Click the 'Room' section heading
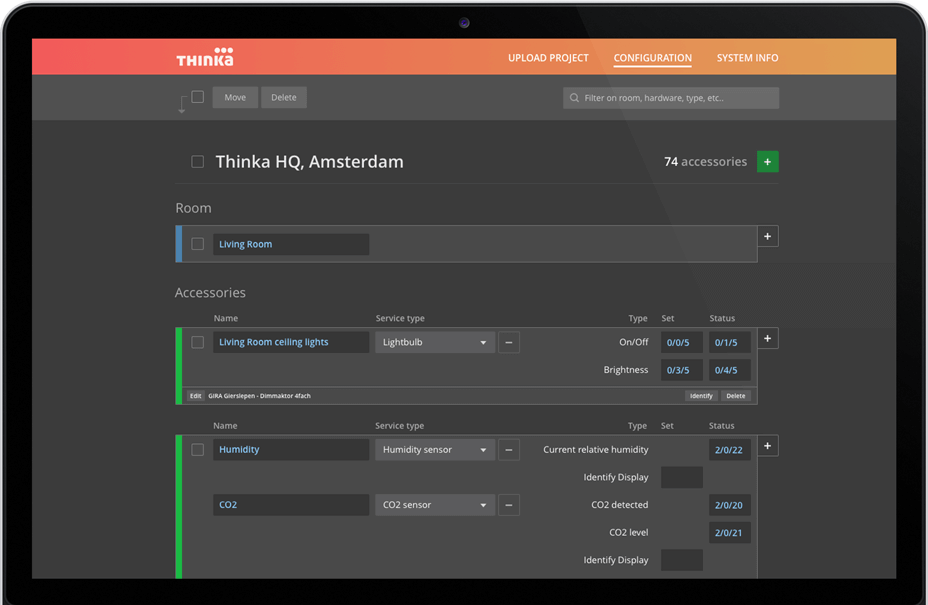The image size is (928, 605). (x=194, y=208)
